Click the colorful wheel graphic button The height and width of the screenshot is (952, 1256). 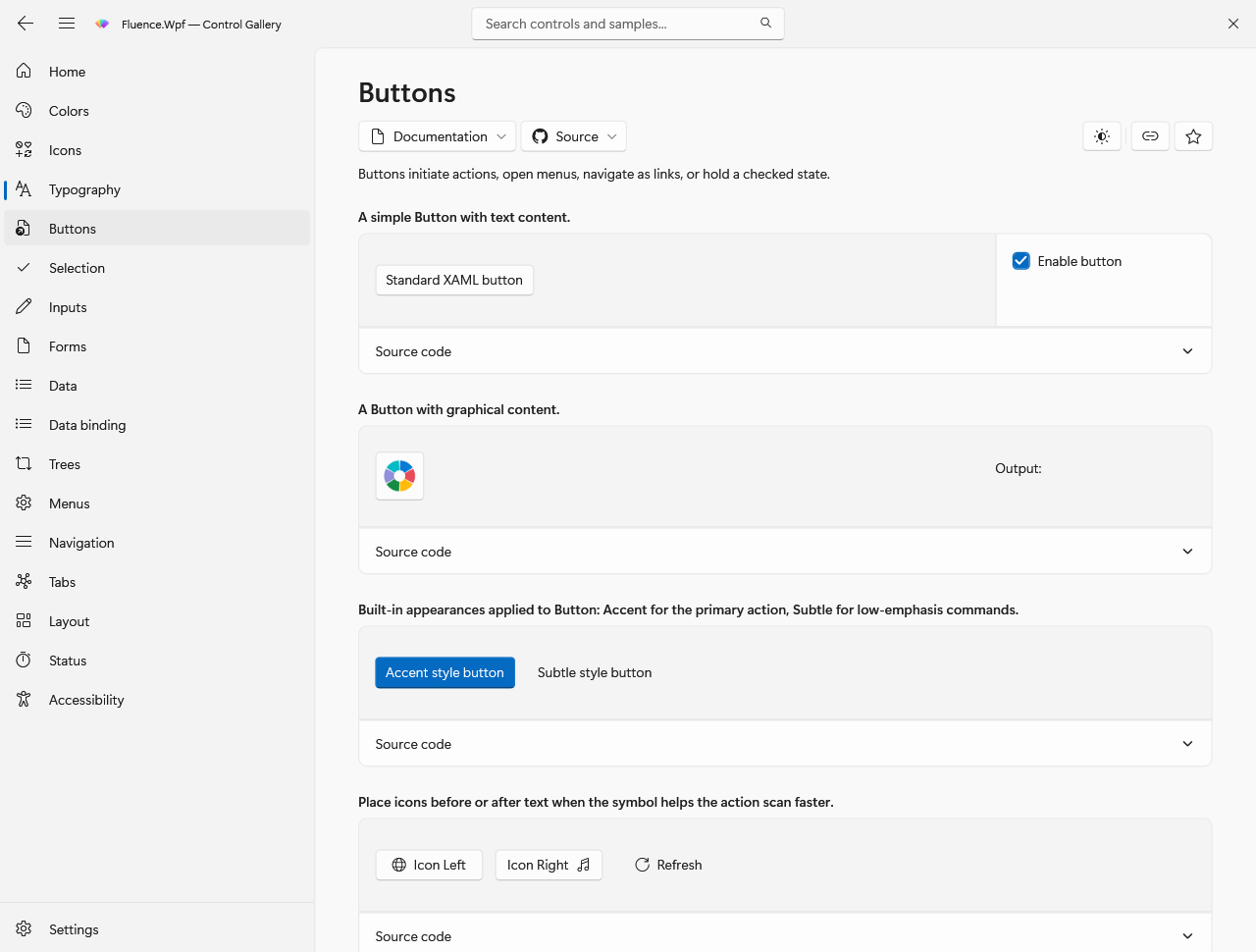(x=399, y=476)
